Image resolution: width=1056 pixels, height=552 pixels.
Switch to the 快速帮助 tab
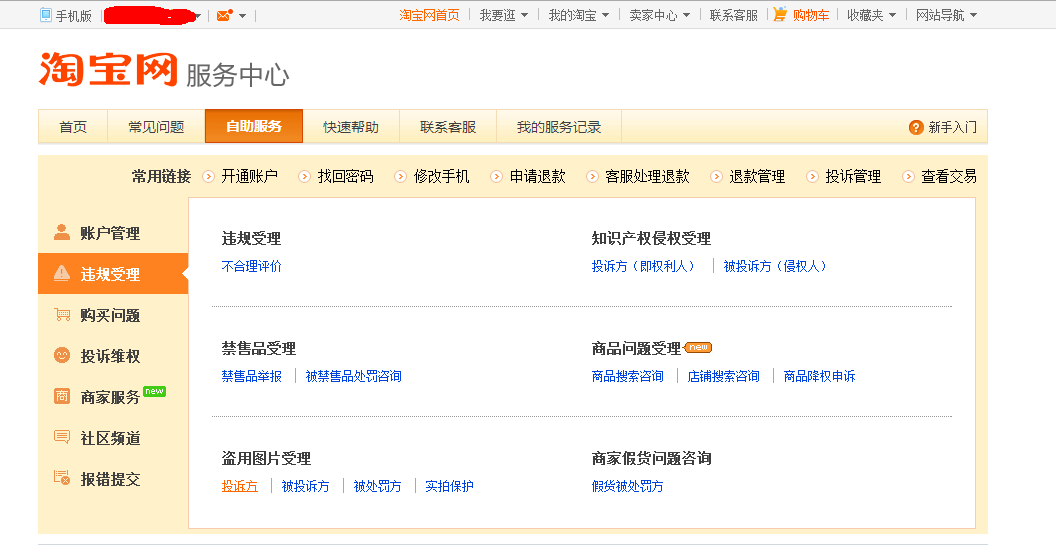click(351, 127)
